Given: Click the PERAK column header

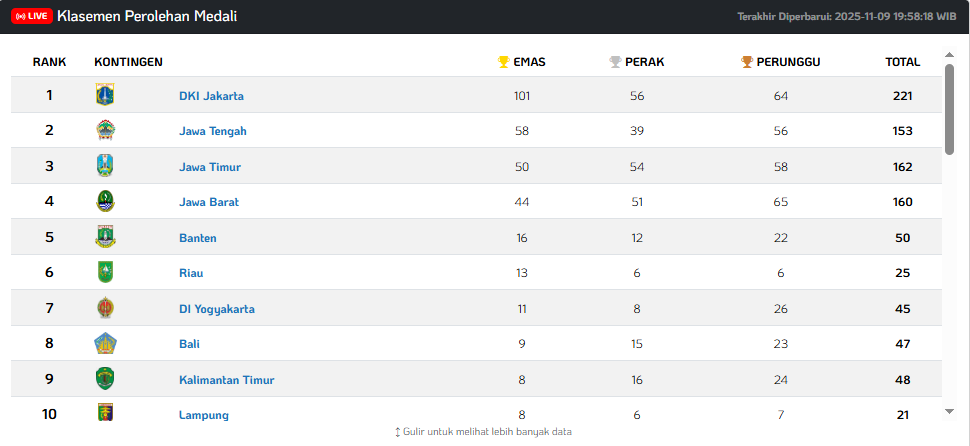Looking at the screenshot, I should [644, 62].
